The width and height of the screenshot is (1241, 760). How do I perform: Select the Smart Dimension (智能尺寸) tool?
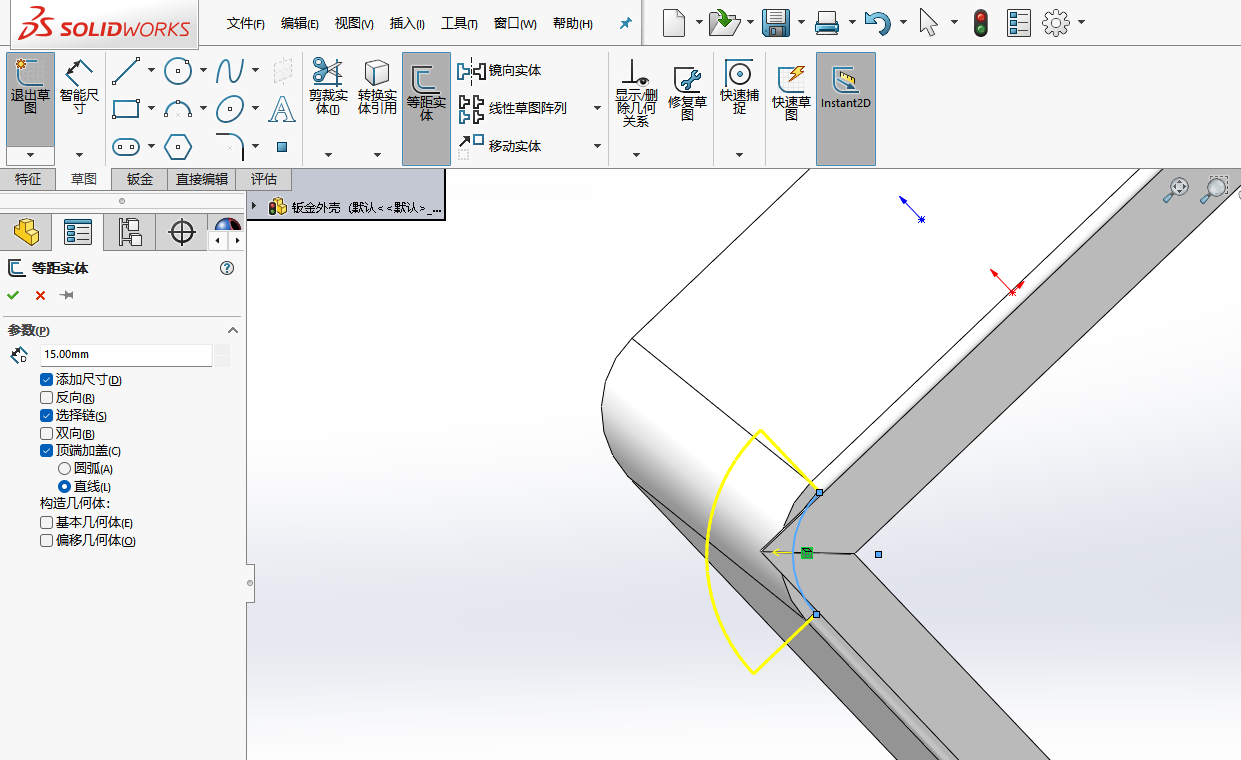click(x=79, y=85)
